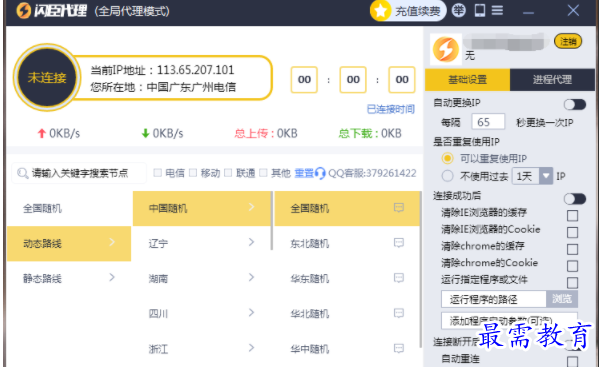Check 清除IE浏览器的缓存 checkbox

pyautogui.click(x=572, y=215)
